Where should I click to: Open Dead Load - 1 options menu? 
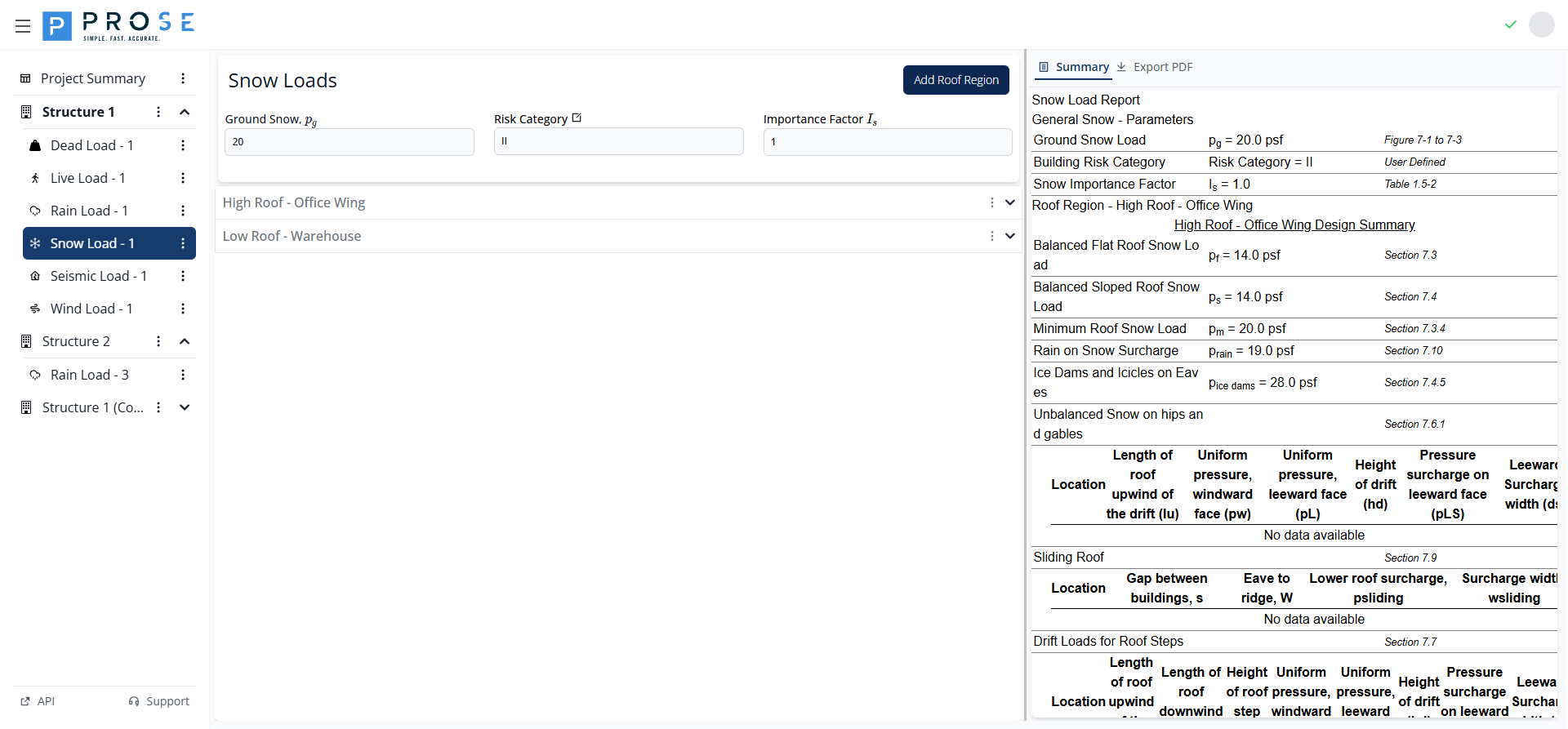(183, 145)
